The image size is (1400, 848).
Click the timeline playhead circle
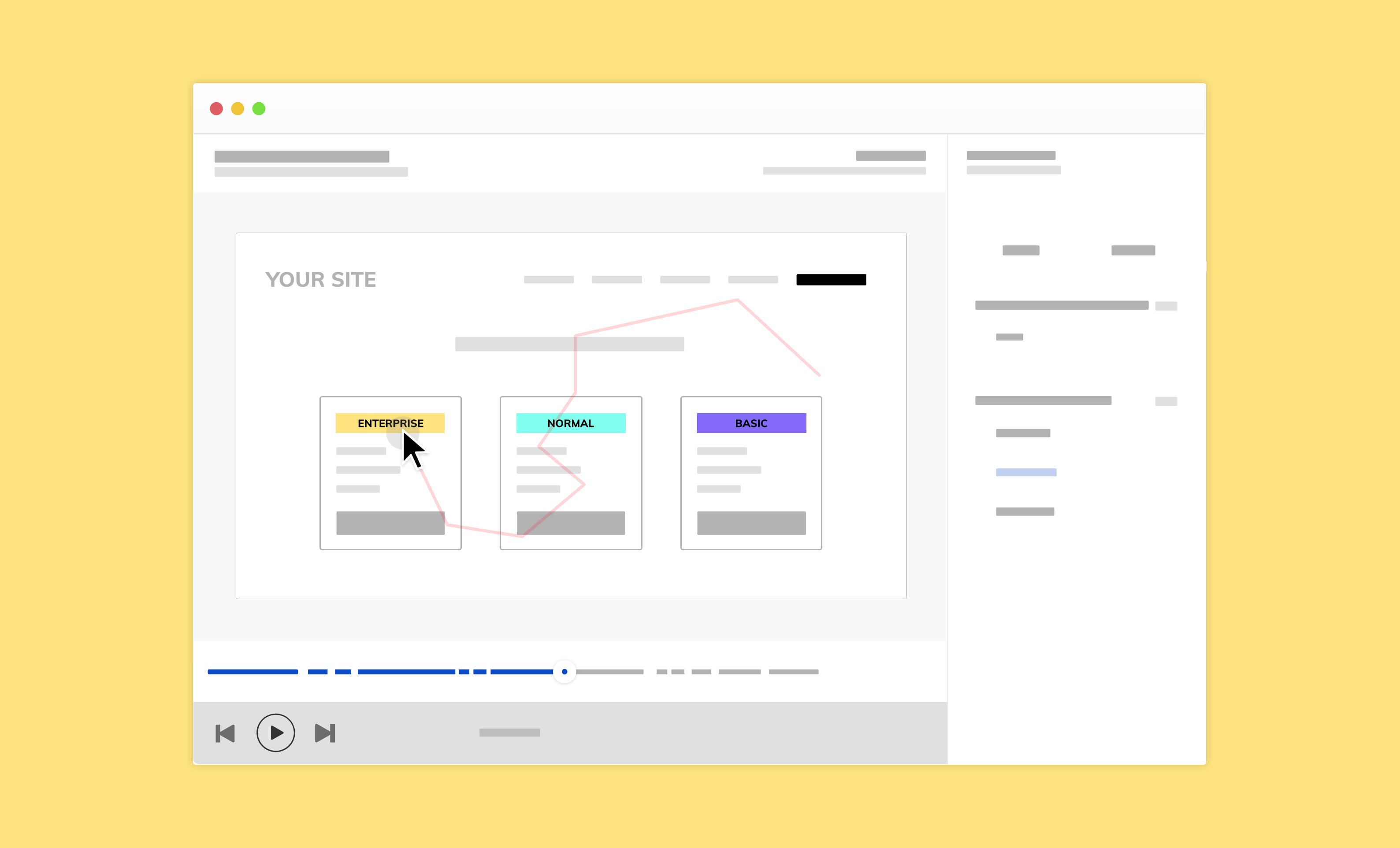564,671
